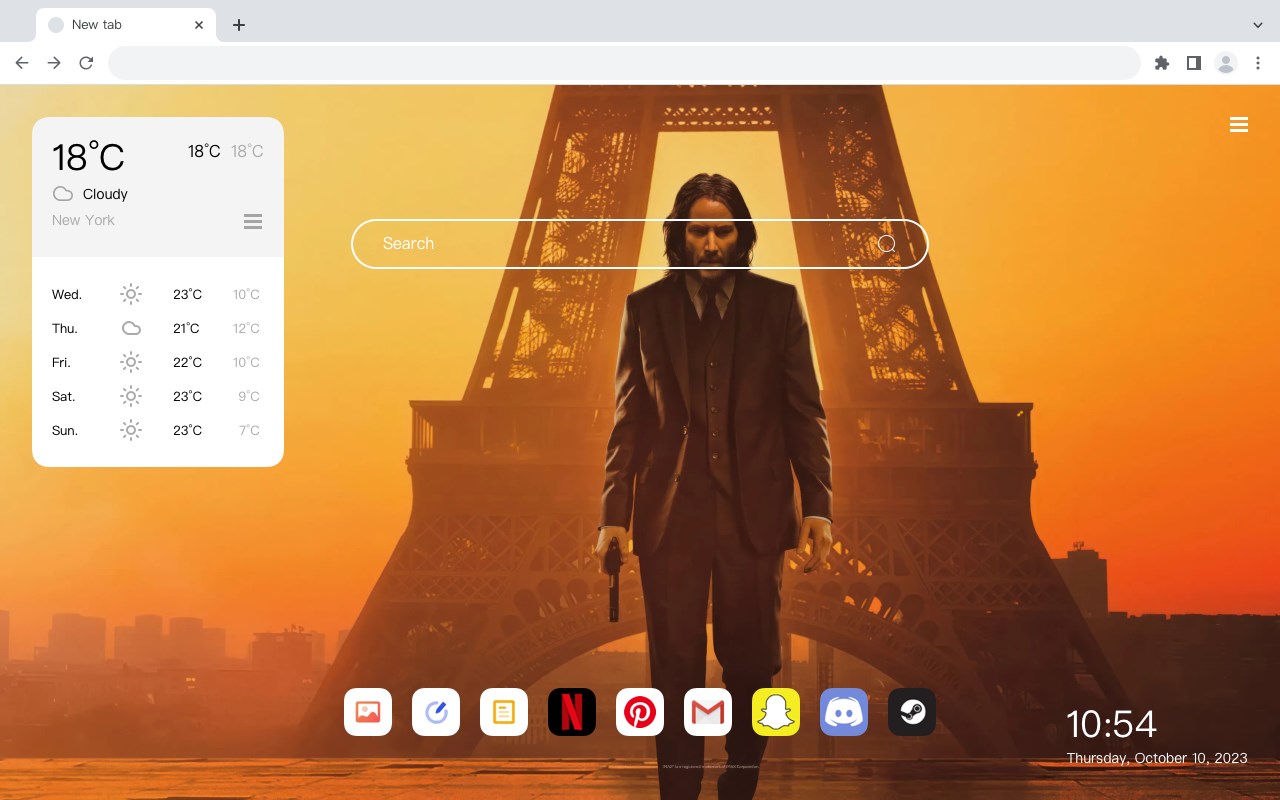The height and width of the screenshot is (800, 1280).
Task: Click the 21°C high for Thursday
Action: pos(186,328)
